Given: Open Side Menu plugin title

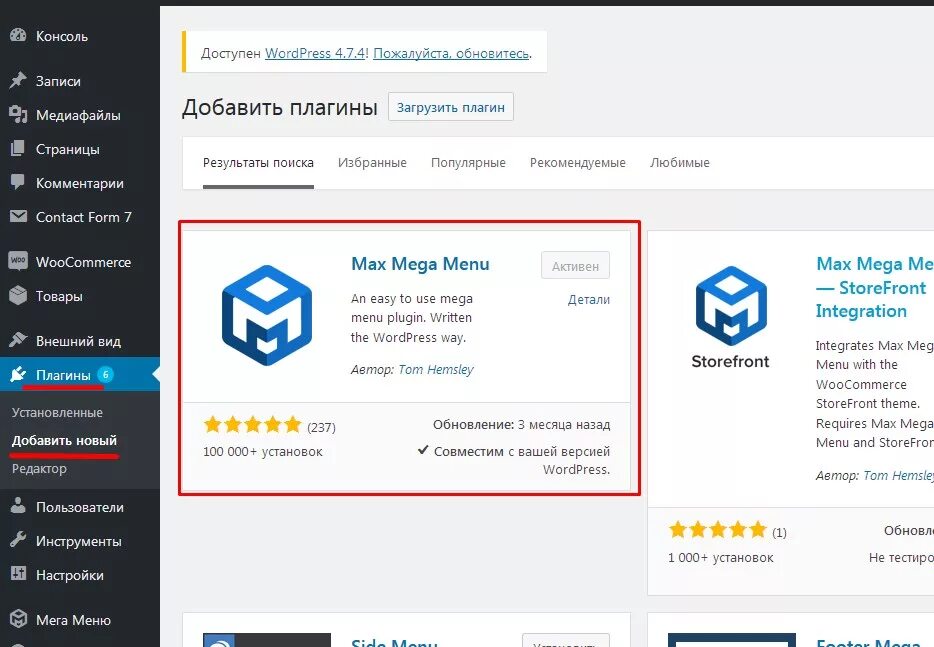Looking at the screenshot, I should coord(394,641).
